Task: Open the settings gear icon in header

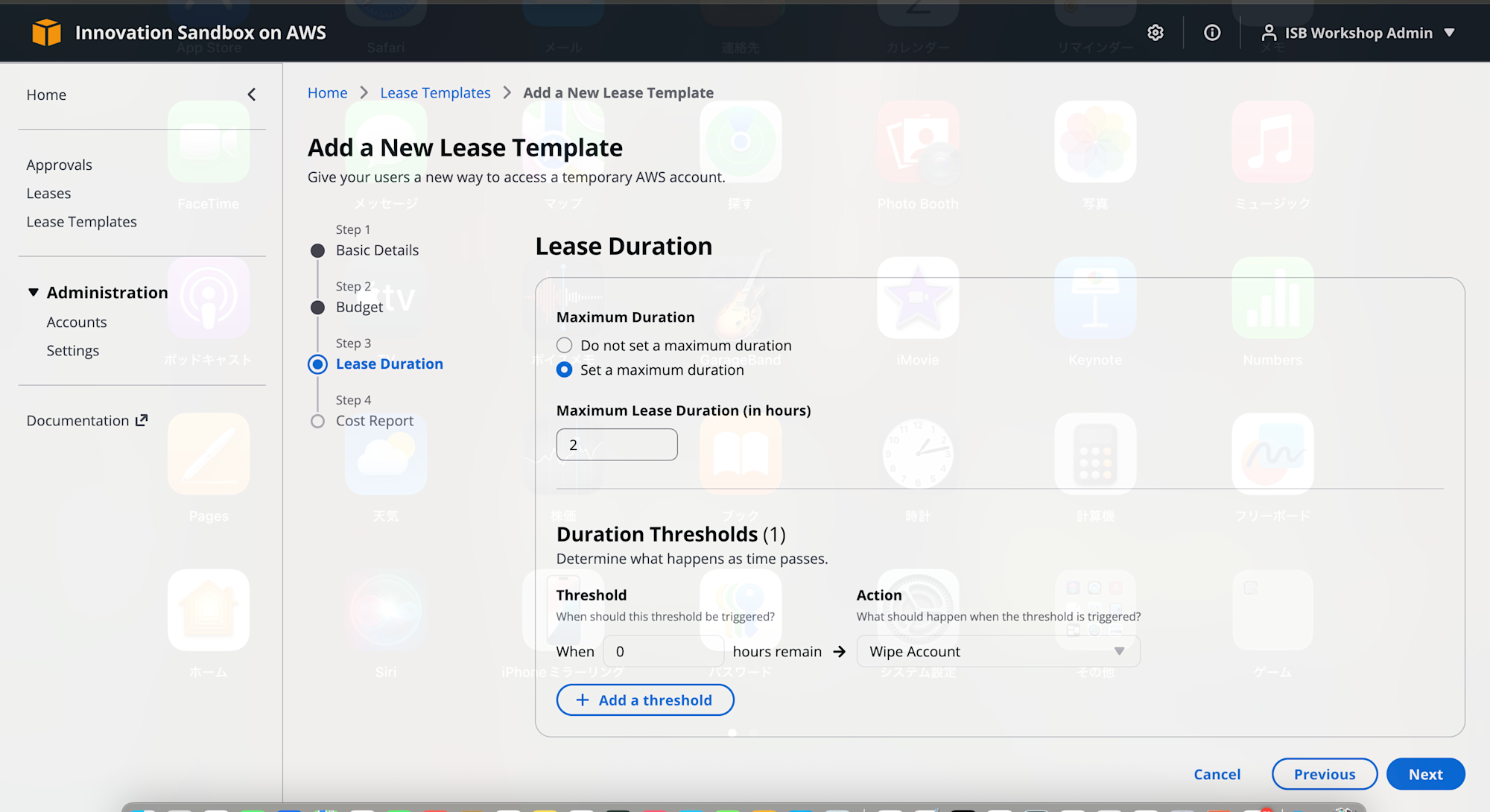Action: pyautogui.click(x=1155, y=32)
